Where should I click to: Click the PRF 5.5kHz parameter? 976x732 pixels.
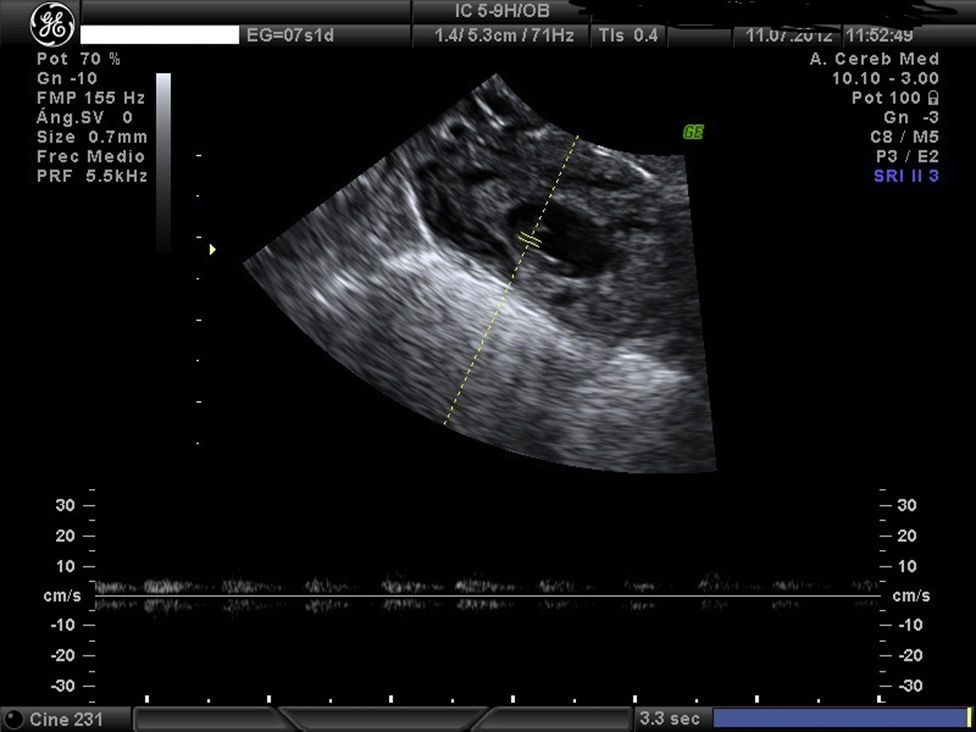coord(92,176)
